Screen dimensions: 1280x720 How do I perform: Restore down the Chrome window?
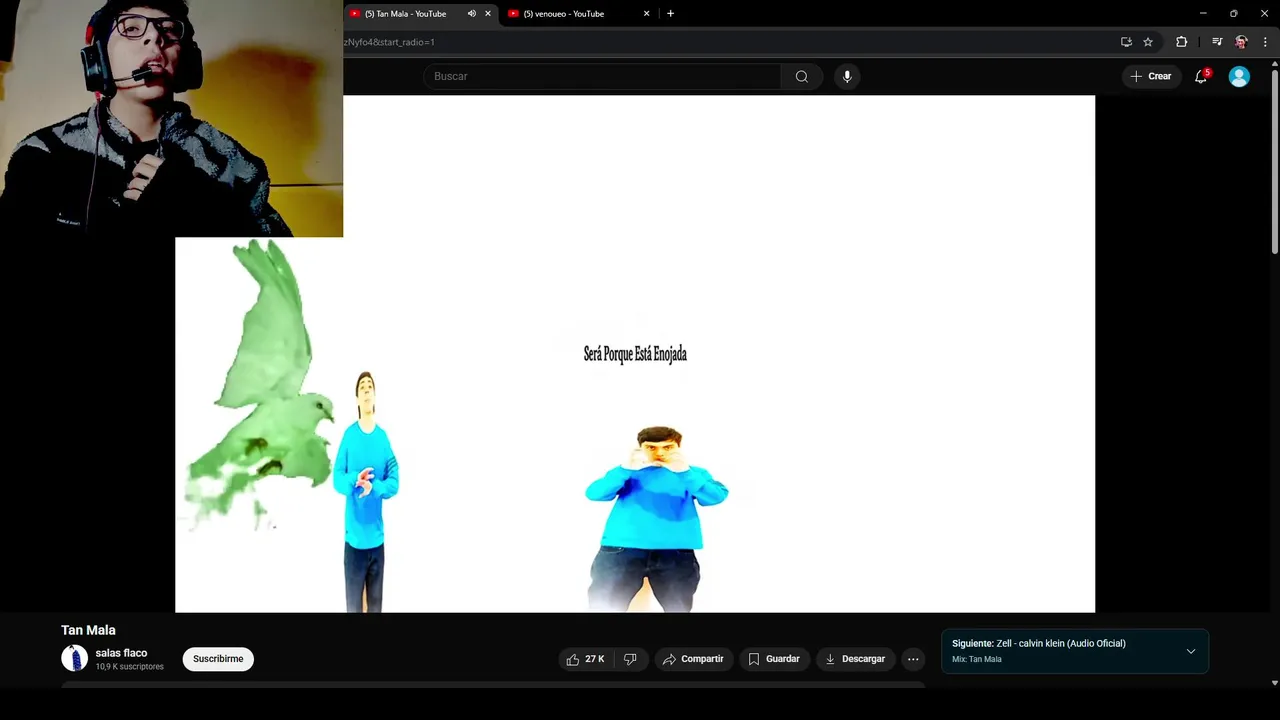(1233, 14)
